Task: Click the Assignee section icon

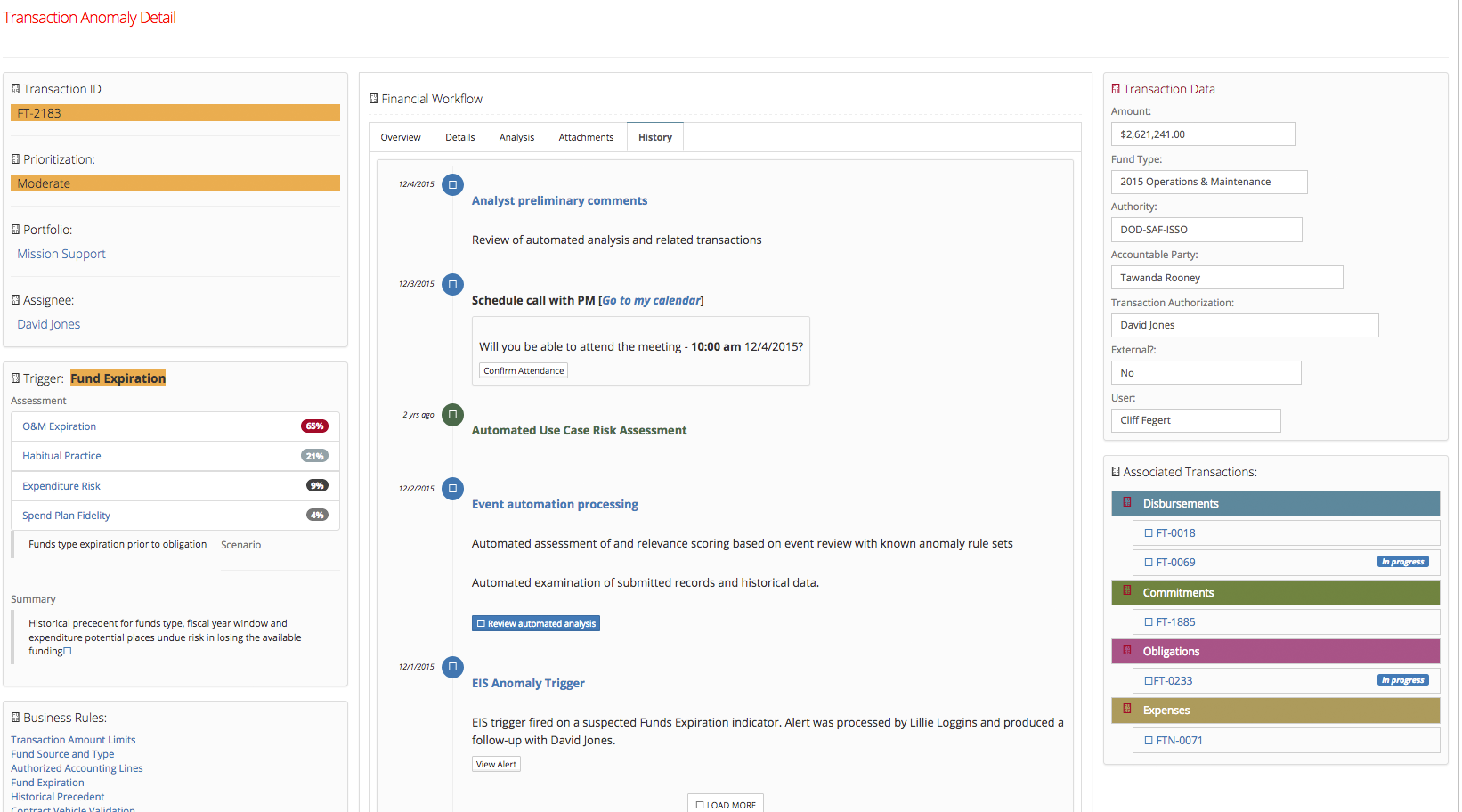Action: [15, 300]
